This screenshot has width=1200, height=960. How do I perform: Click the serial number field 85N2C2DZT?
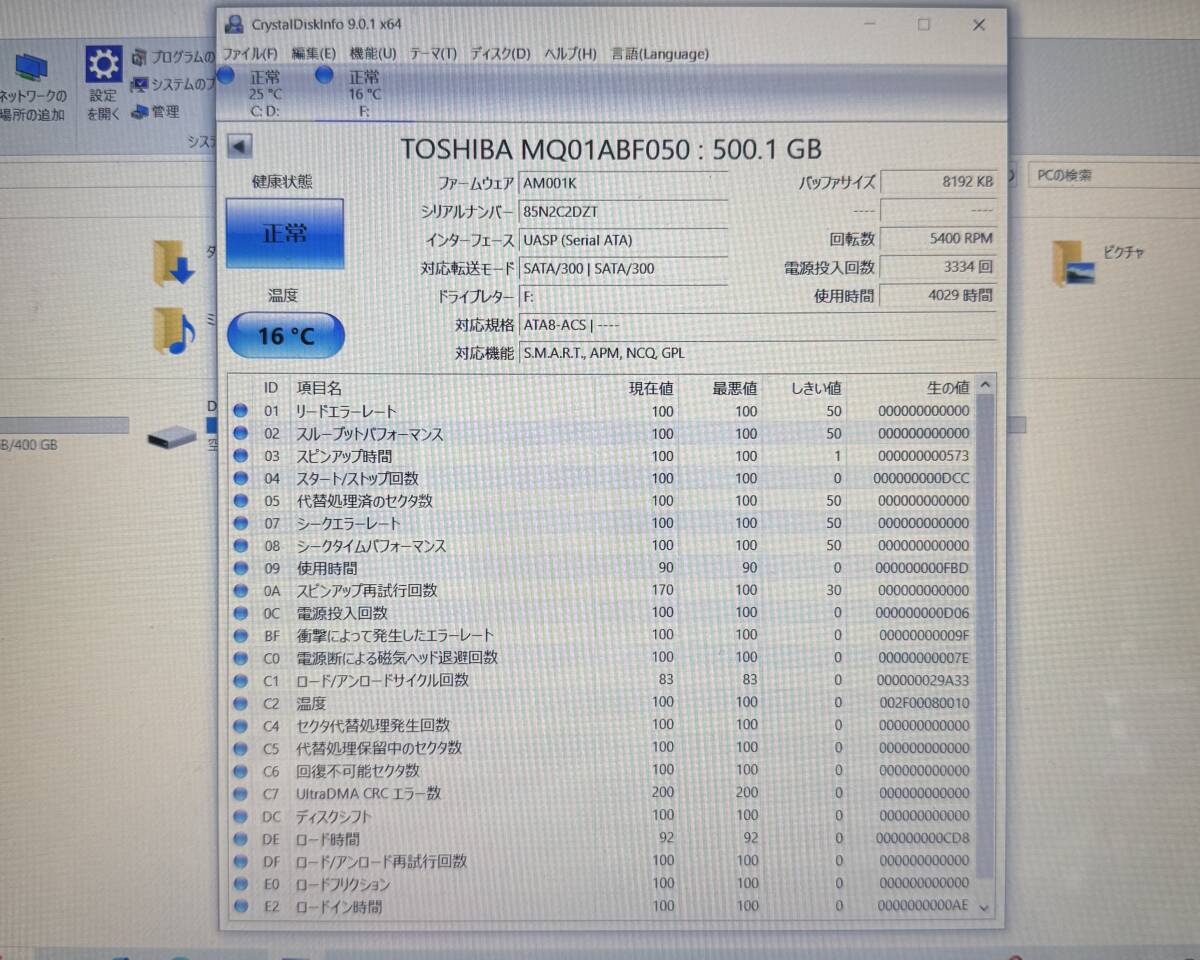coord(624,212)
